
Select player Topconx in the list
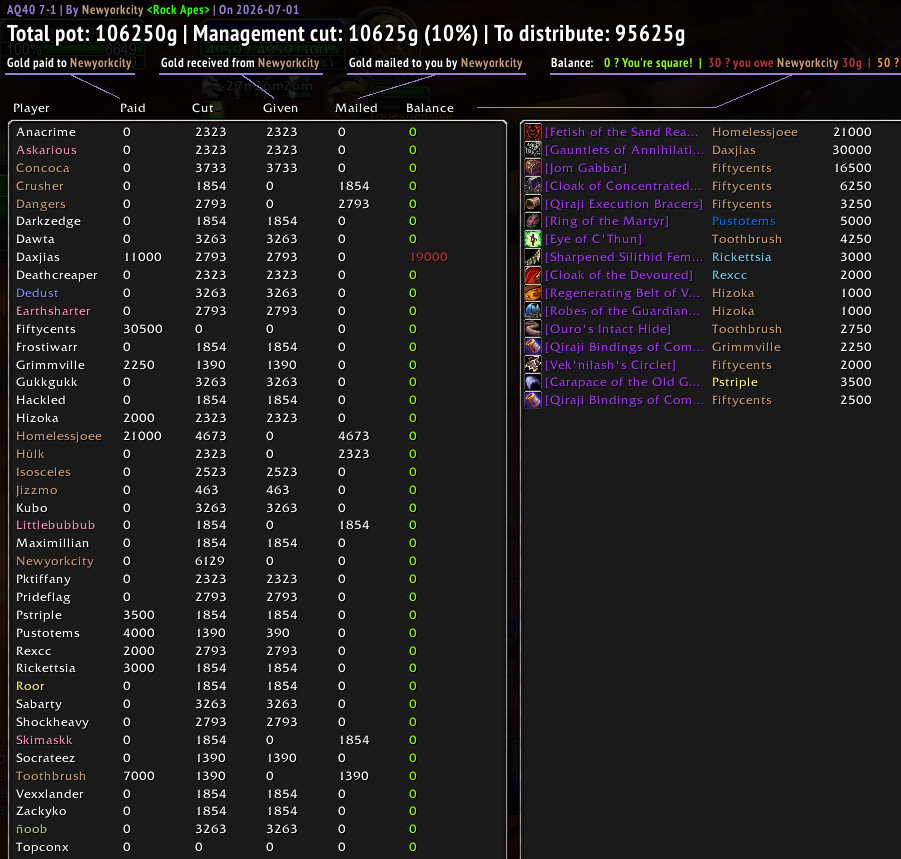click(42, 847)
